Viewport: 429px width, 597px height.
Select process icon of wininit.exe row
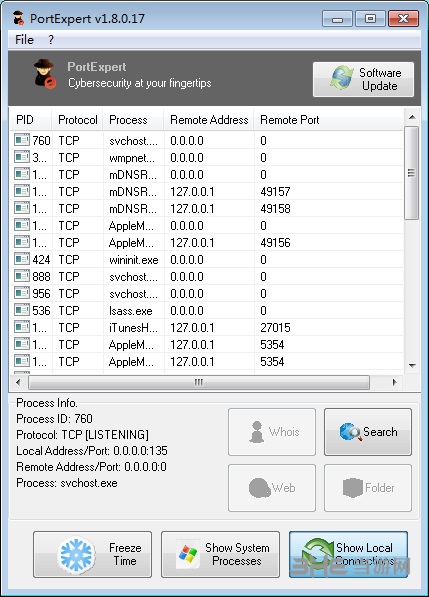(22, 259)
